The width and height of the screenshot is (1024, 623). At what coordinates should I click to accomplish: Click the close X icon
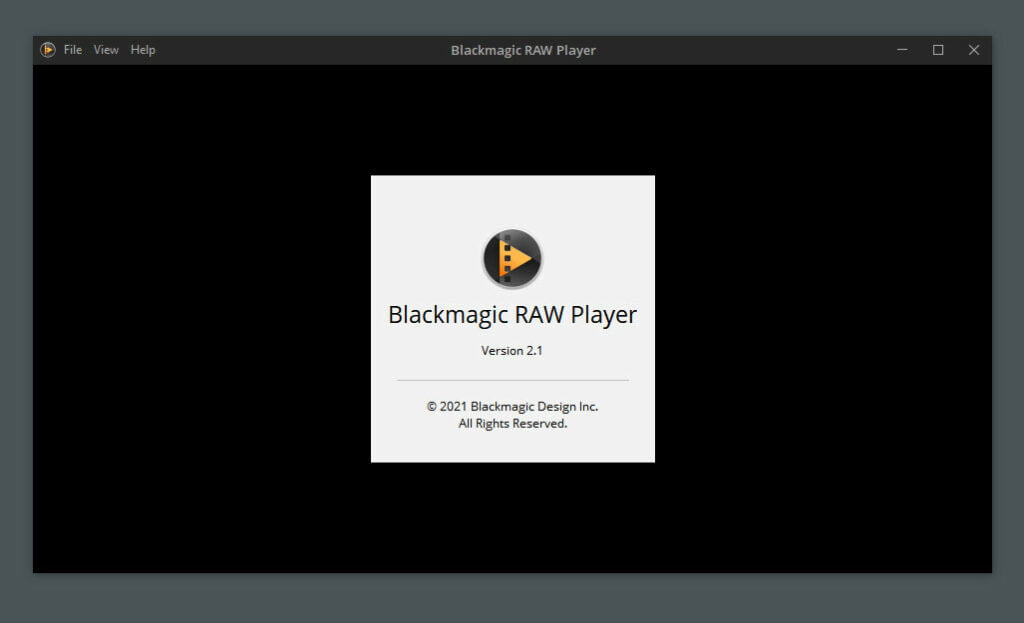point(973,49)
